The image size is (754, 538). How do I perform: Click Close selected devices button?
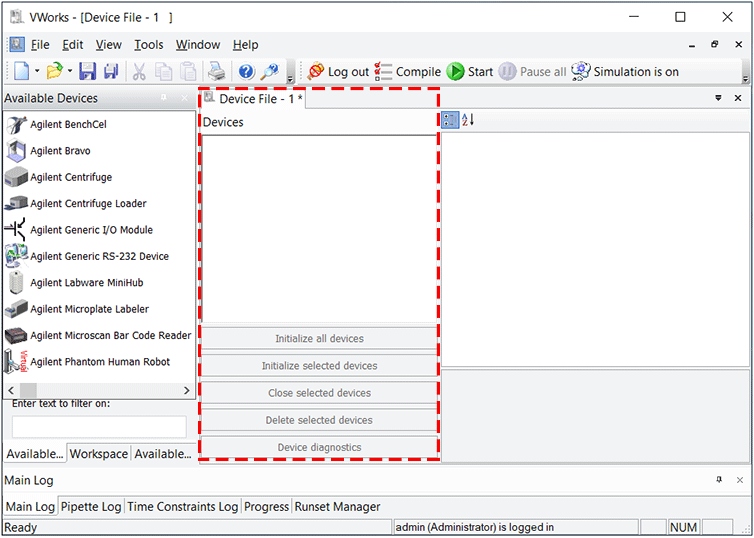[319, 393]
